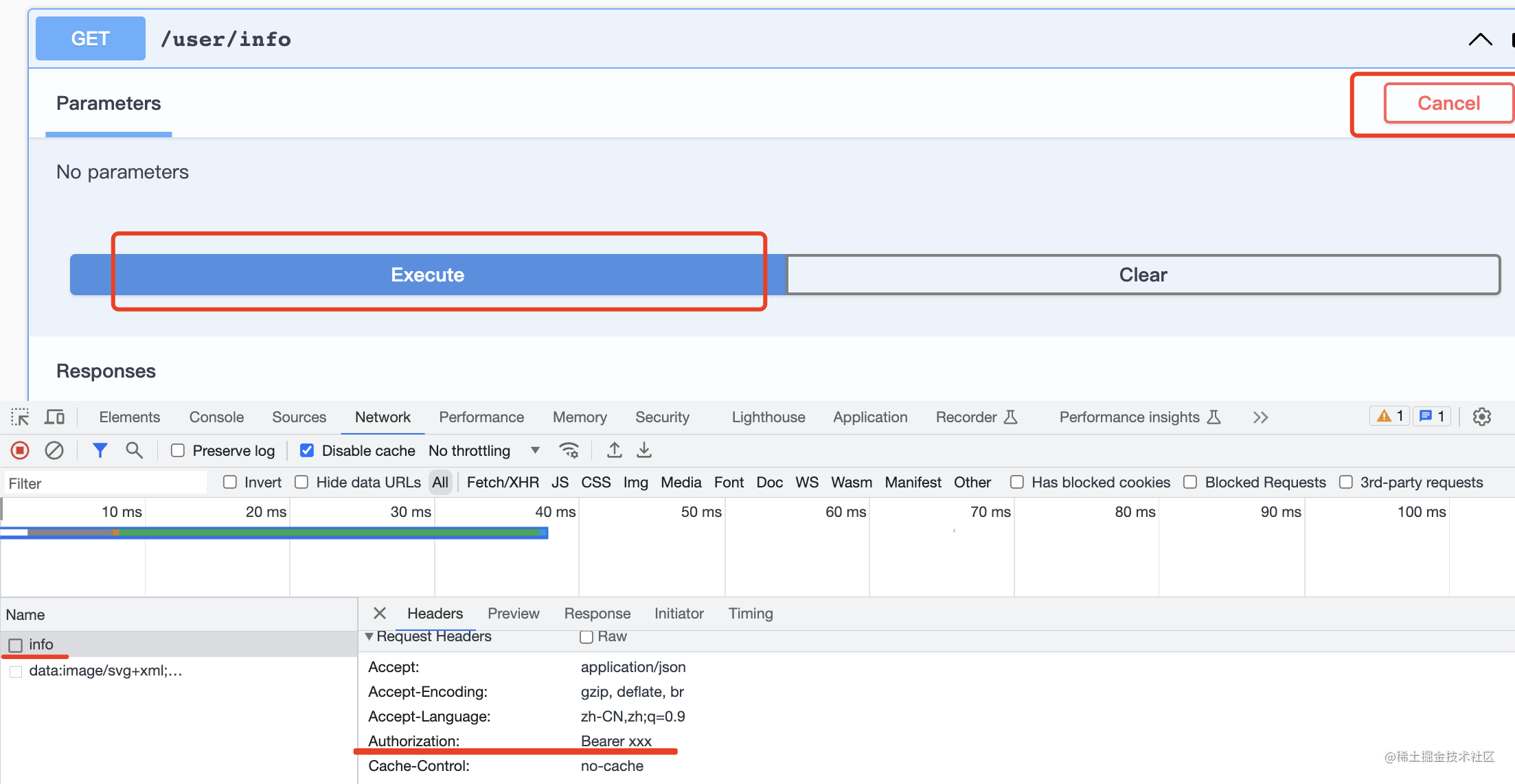Image resolution: width=1515 pixels, height=784 pixels.
Task: Show more DevTools tabs chevron
Action: coord(1260,417)
